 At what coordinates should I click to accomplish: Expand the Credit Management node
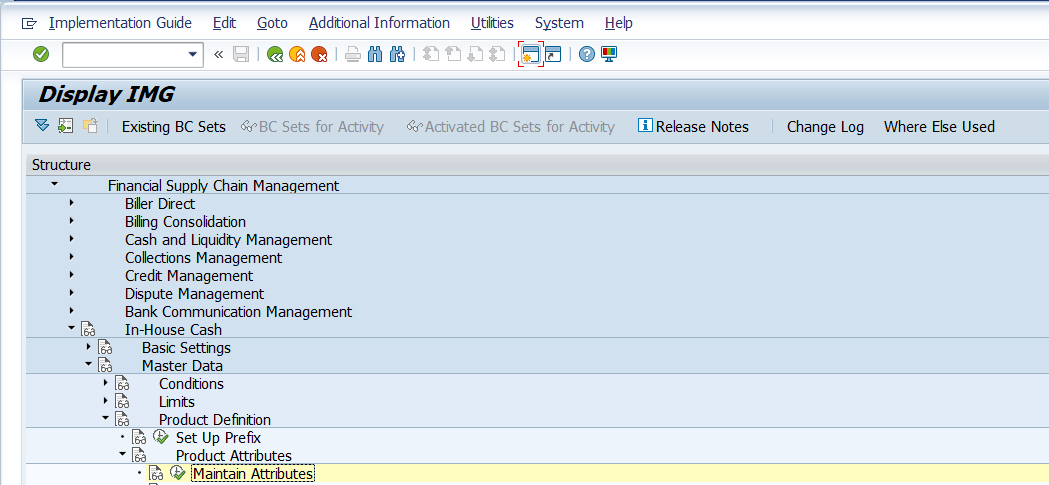coord(72,274)
